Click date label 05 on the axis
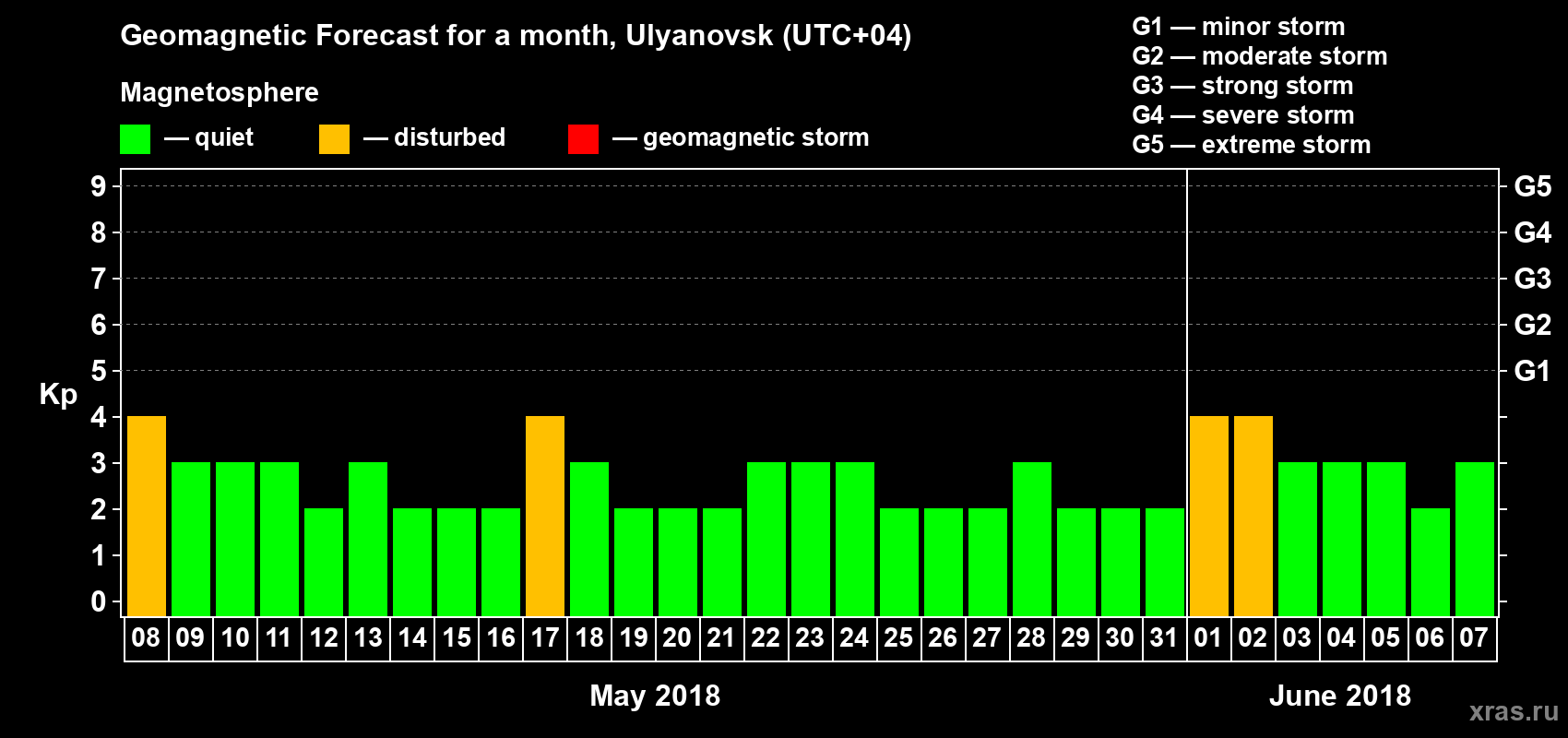This screenshot has width=1568, height=738. click(1385, 637)
